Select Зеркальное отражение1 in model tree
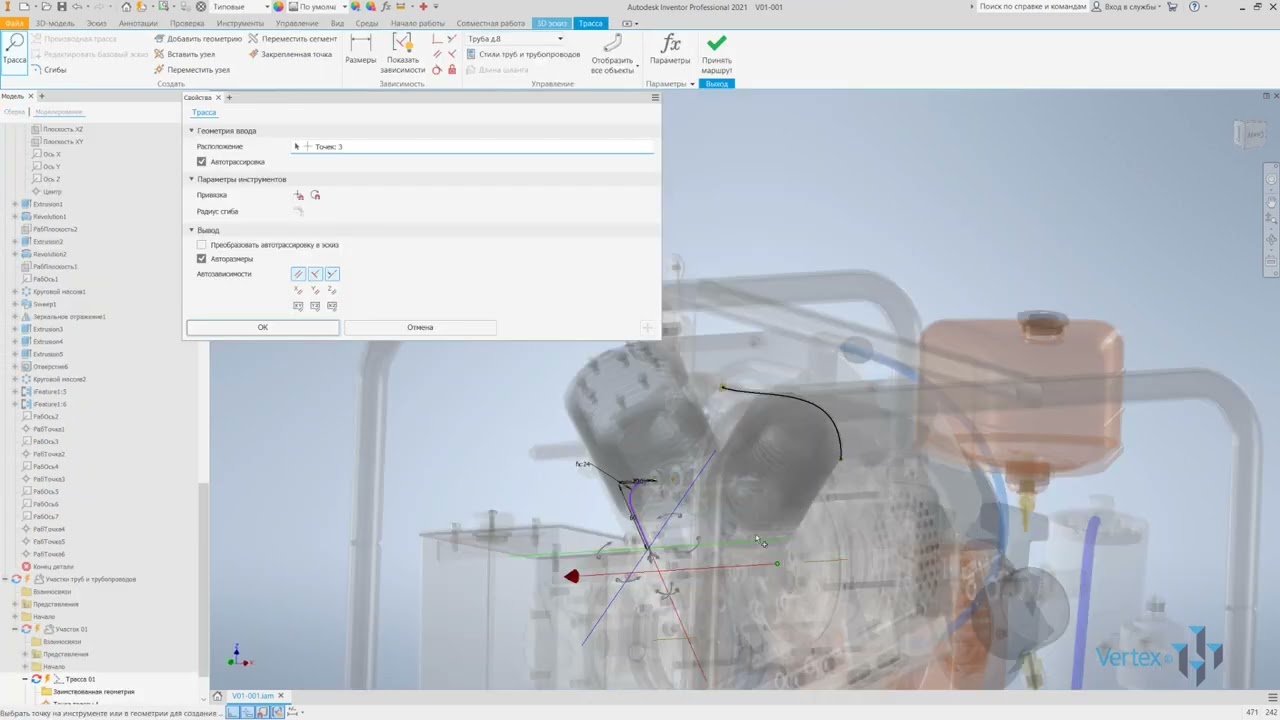Image resolution: width=1280 pixels, height=720 pixels. coord(69,317)
